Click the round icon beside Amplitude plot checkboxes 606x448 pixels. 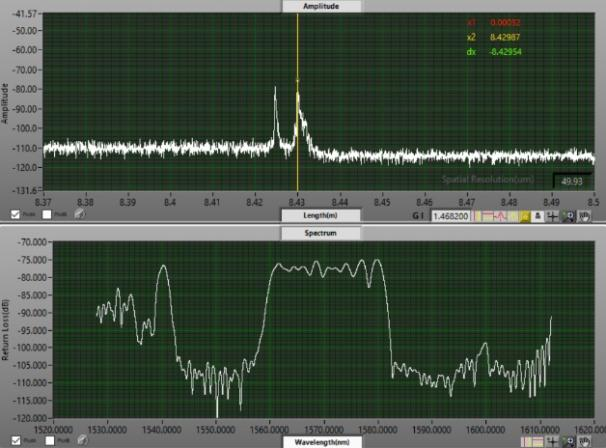[79, 214]
